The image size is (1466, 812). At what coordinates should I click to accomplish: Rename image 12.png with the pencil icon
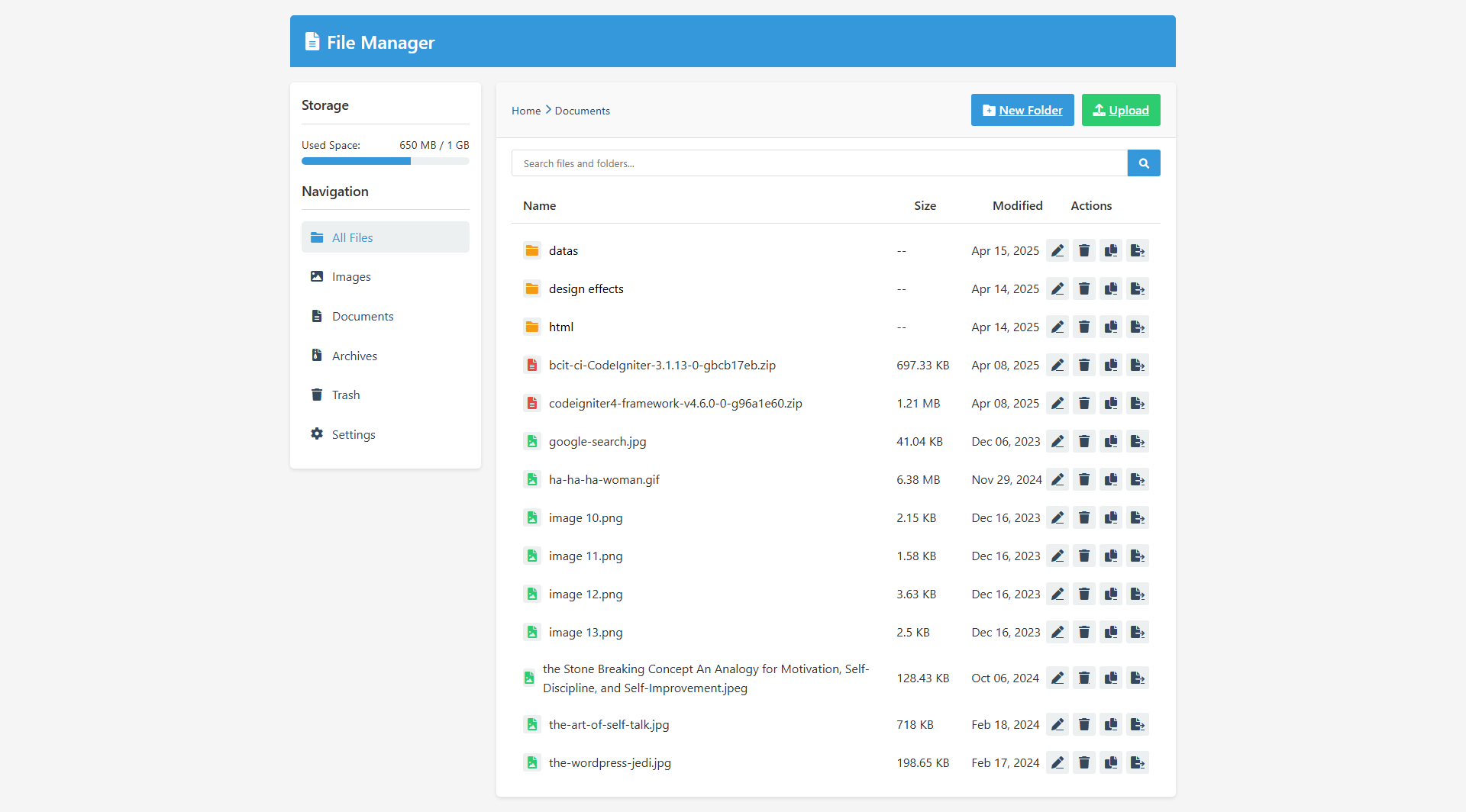(x=1057, y=594)
